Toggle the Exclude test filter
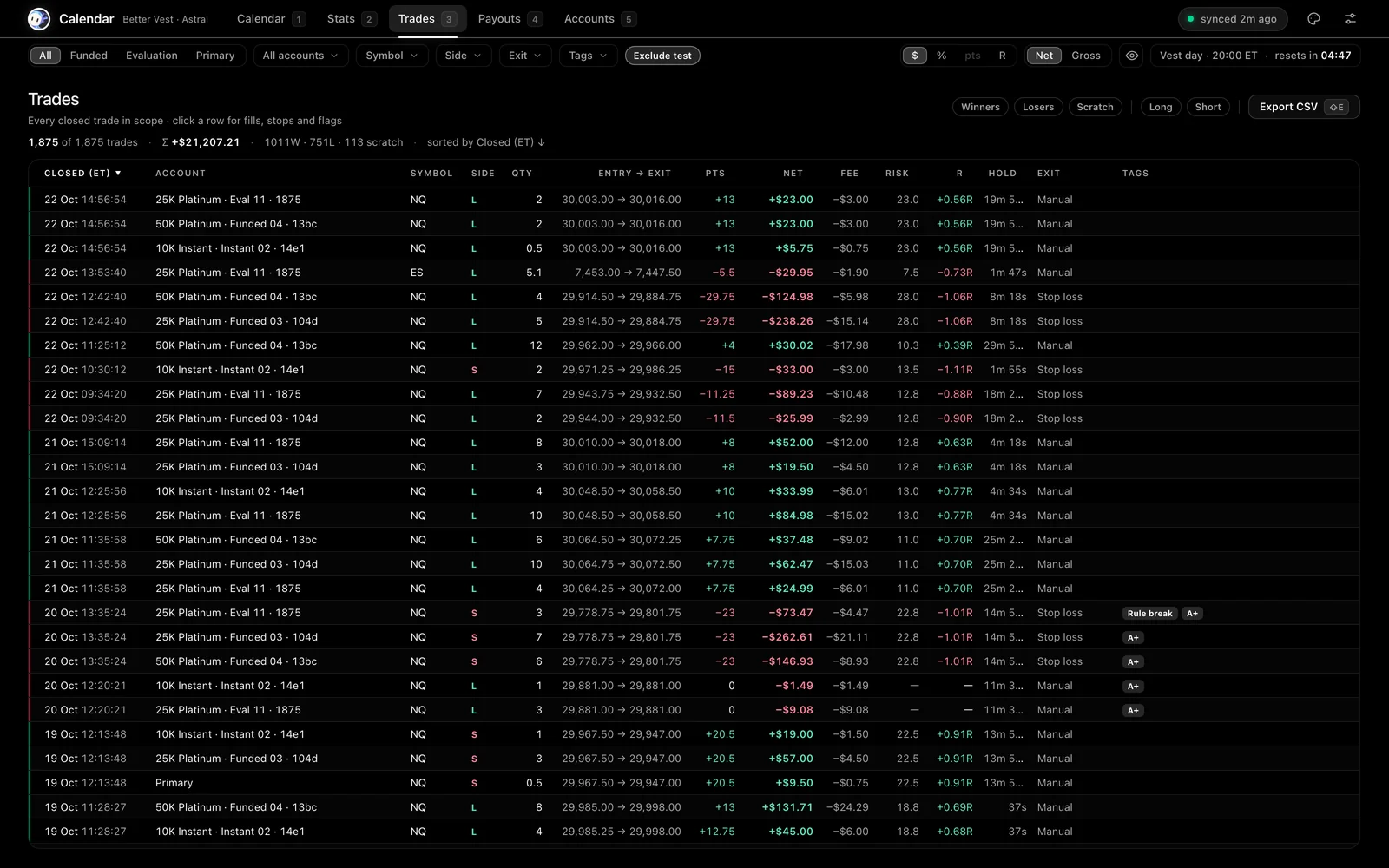The height and width of the screenshot is (868, 1389). coord(662,56)
